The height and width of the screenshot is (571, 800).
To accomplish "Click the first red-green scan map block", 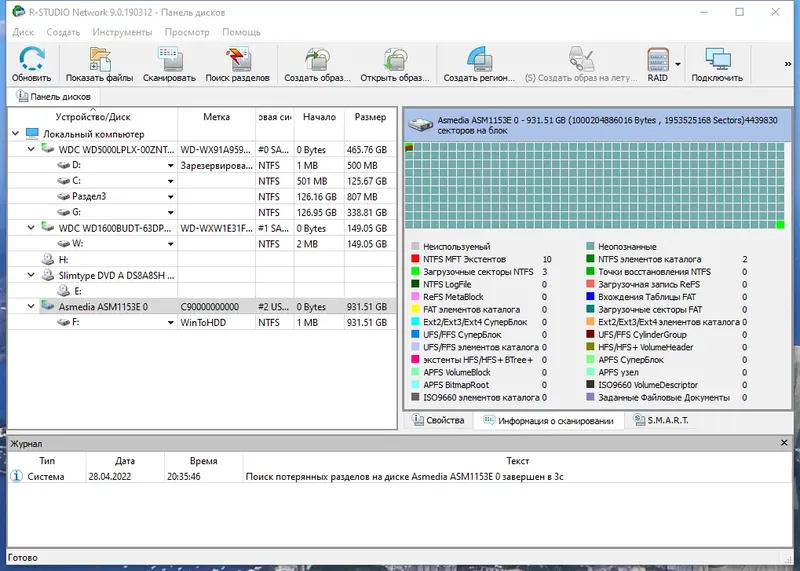I will [409, 147].
